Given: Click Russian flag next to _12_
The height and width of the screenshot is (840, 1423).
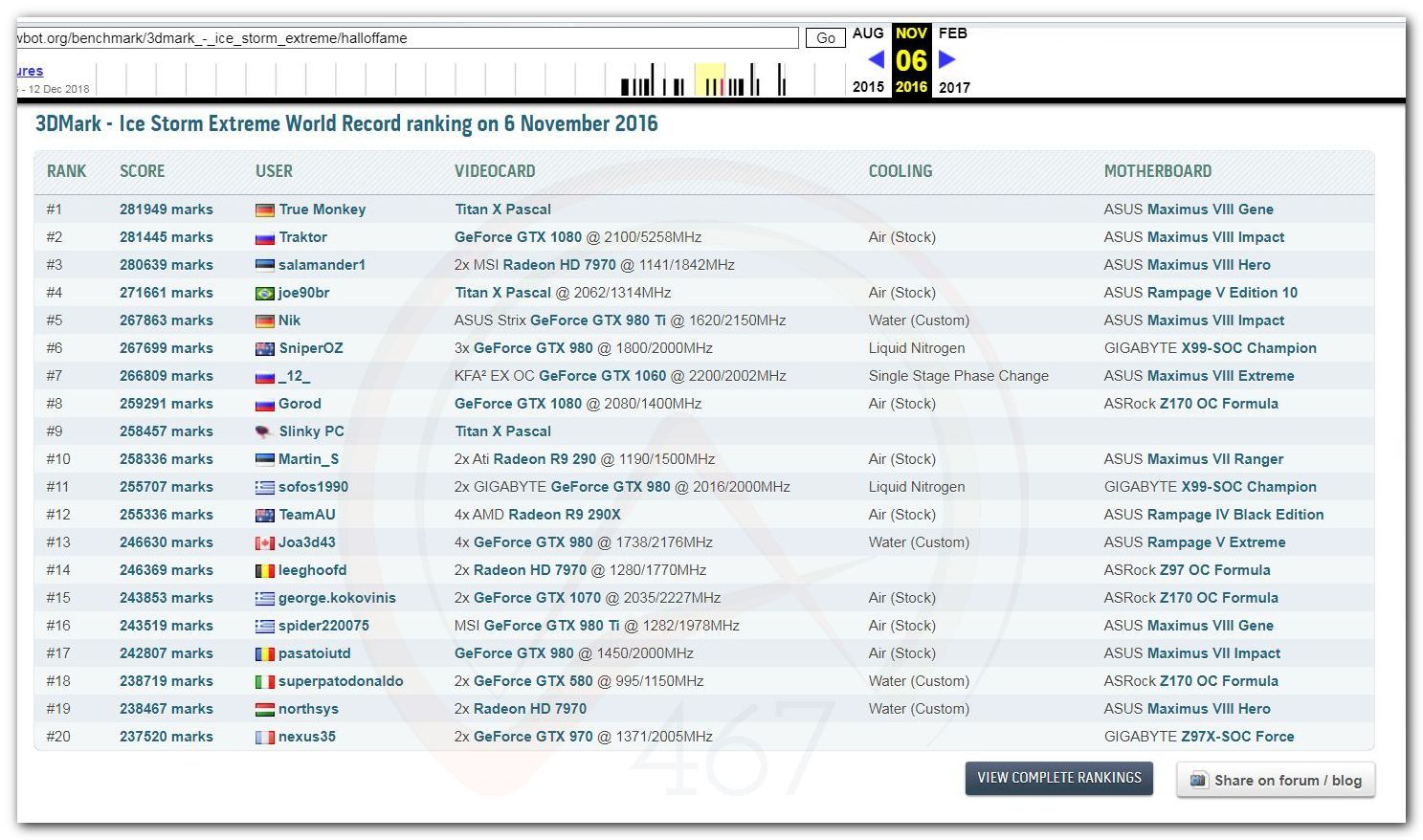Looking at the screenshot, I should [265, 377].
